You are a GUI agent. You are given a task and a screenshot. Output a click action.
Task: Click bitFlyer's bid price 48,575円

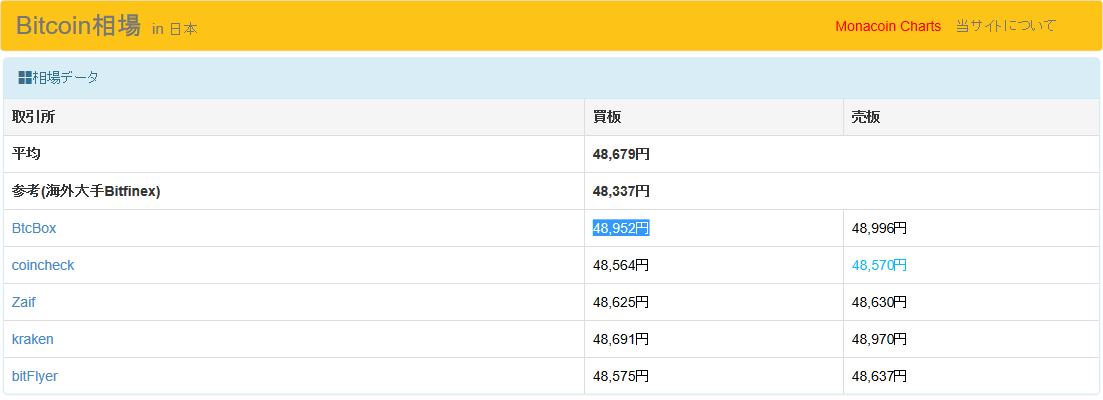tap(621, 376)
